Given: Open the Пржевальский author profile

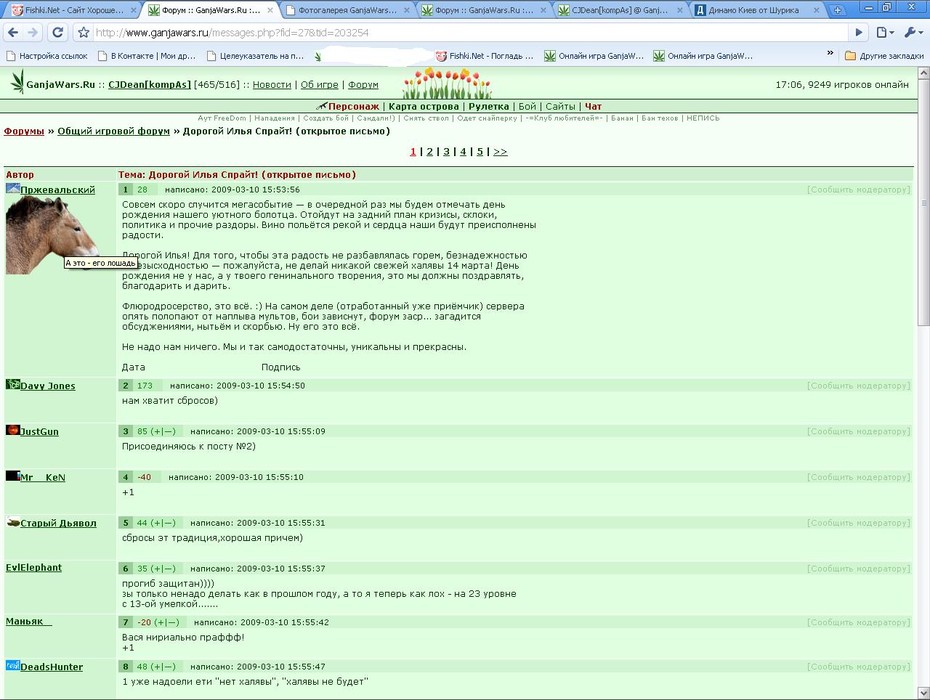Looking at the screenshot, I should [x=58, y=190].
